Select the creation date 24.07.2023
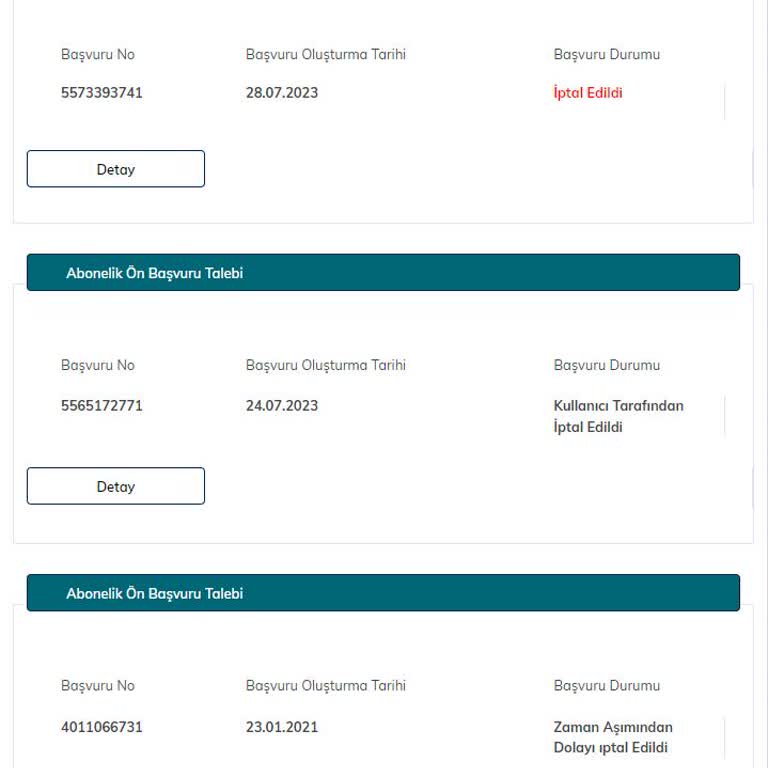This screenshot has height=768, width=768. (x=282, y=406)
